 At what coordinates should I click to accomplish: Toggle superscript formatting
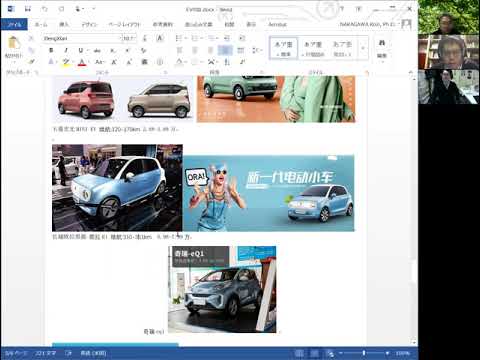point(127,50)
